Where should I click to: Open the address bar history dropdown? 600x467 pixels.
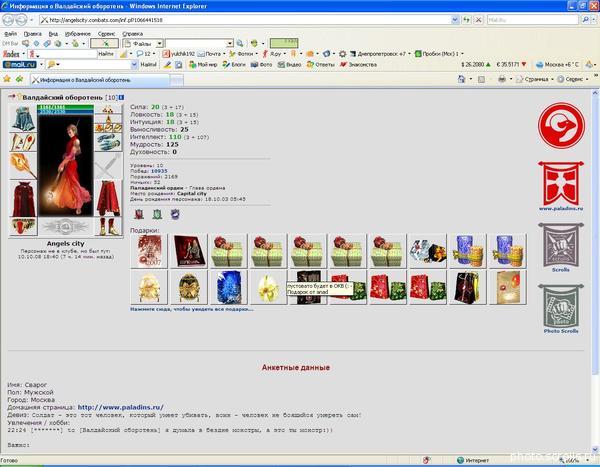tap(455, 20)
